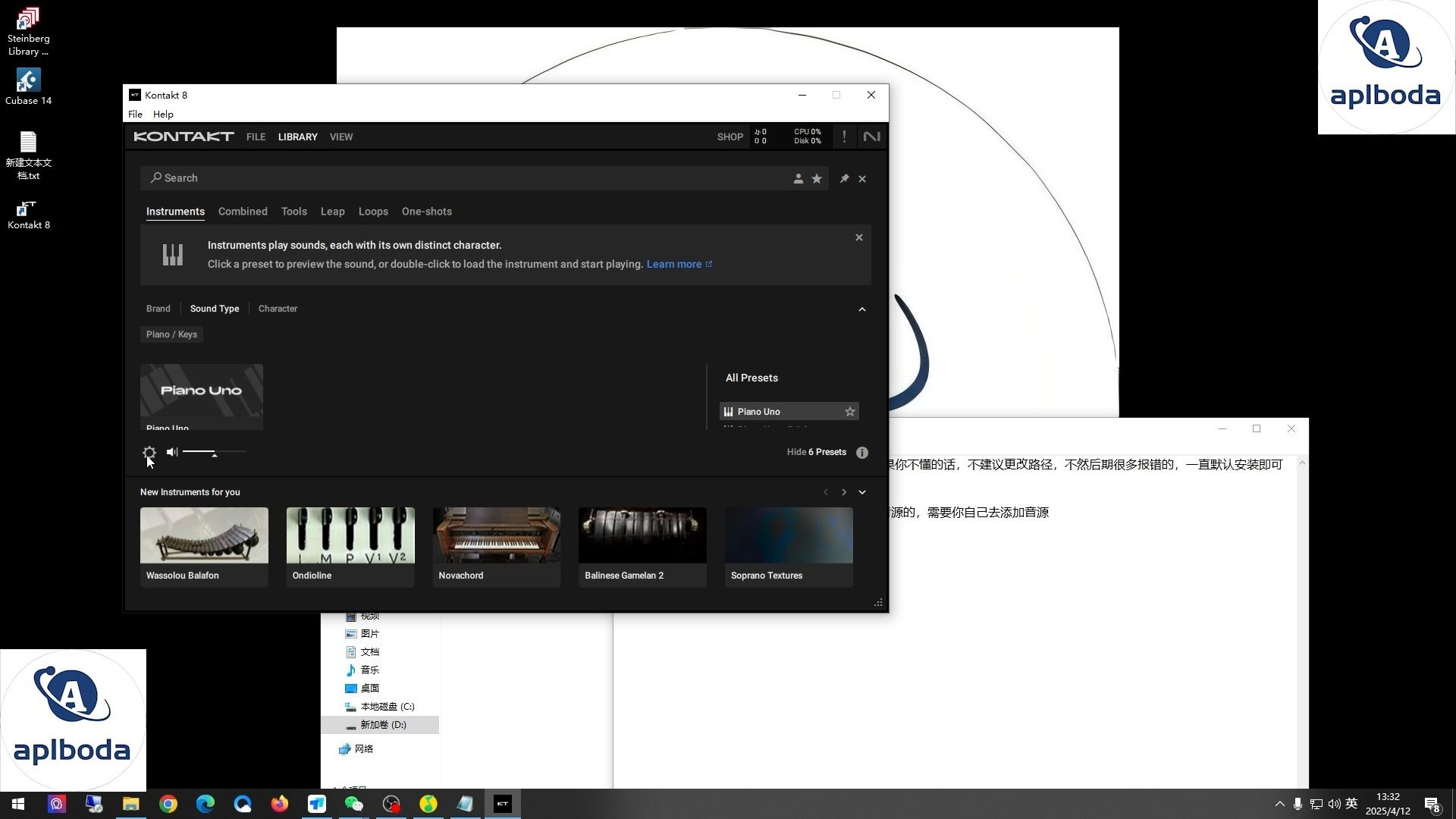Open the Novachord instrument card
This screenshot has width=1456, height=819.
497,548
